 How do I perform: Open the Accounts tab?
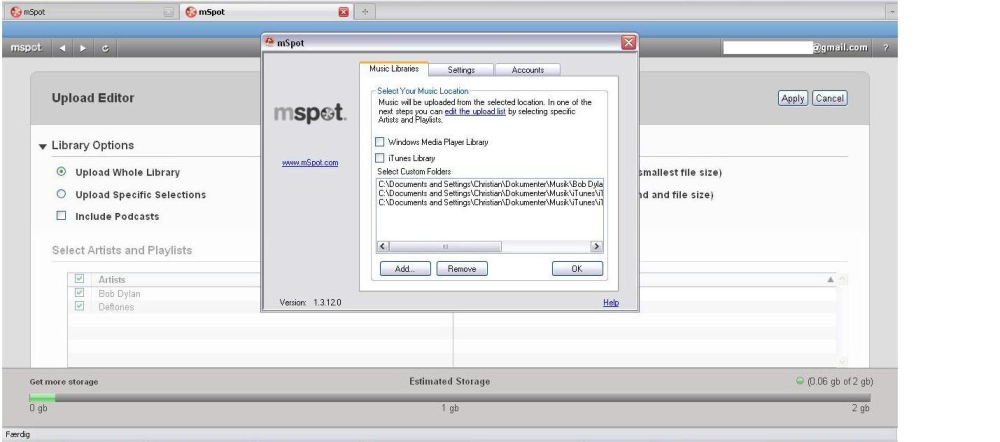527,70
